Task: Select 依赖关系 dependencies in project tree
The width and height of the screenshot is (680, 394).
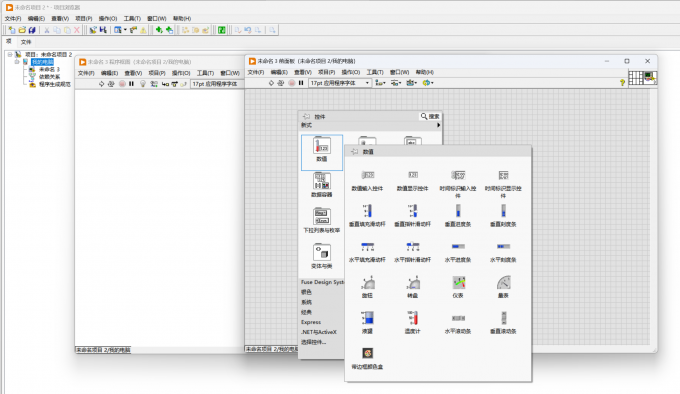Action: 49,77
